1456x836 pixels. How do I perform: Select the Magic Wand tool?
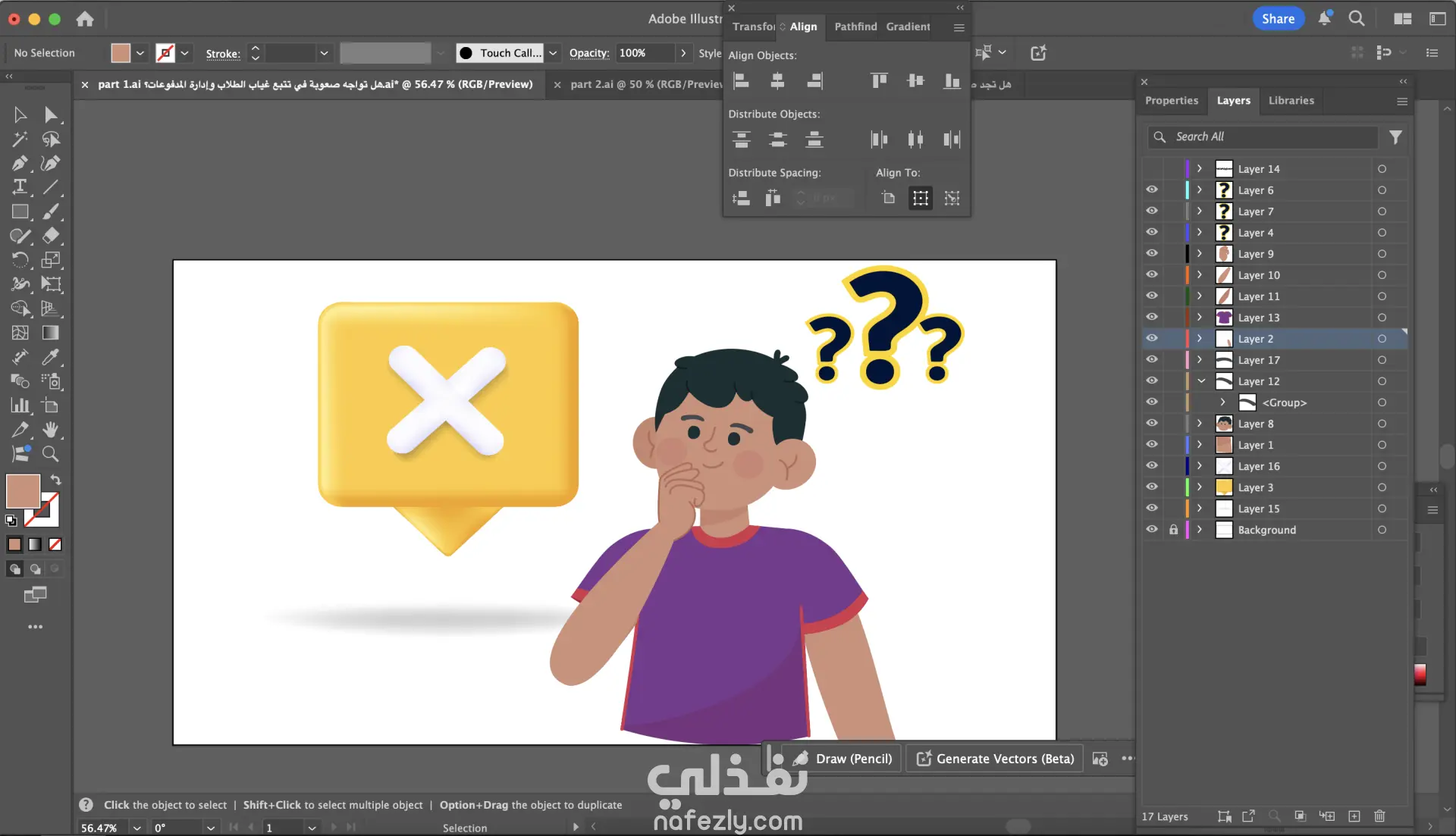(x=20, y=139)
